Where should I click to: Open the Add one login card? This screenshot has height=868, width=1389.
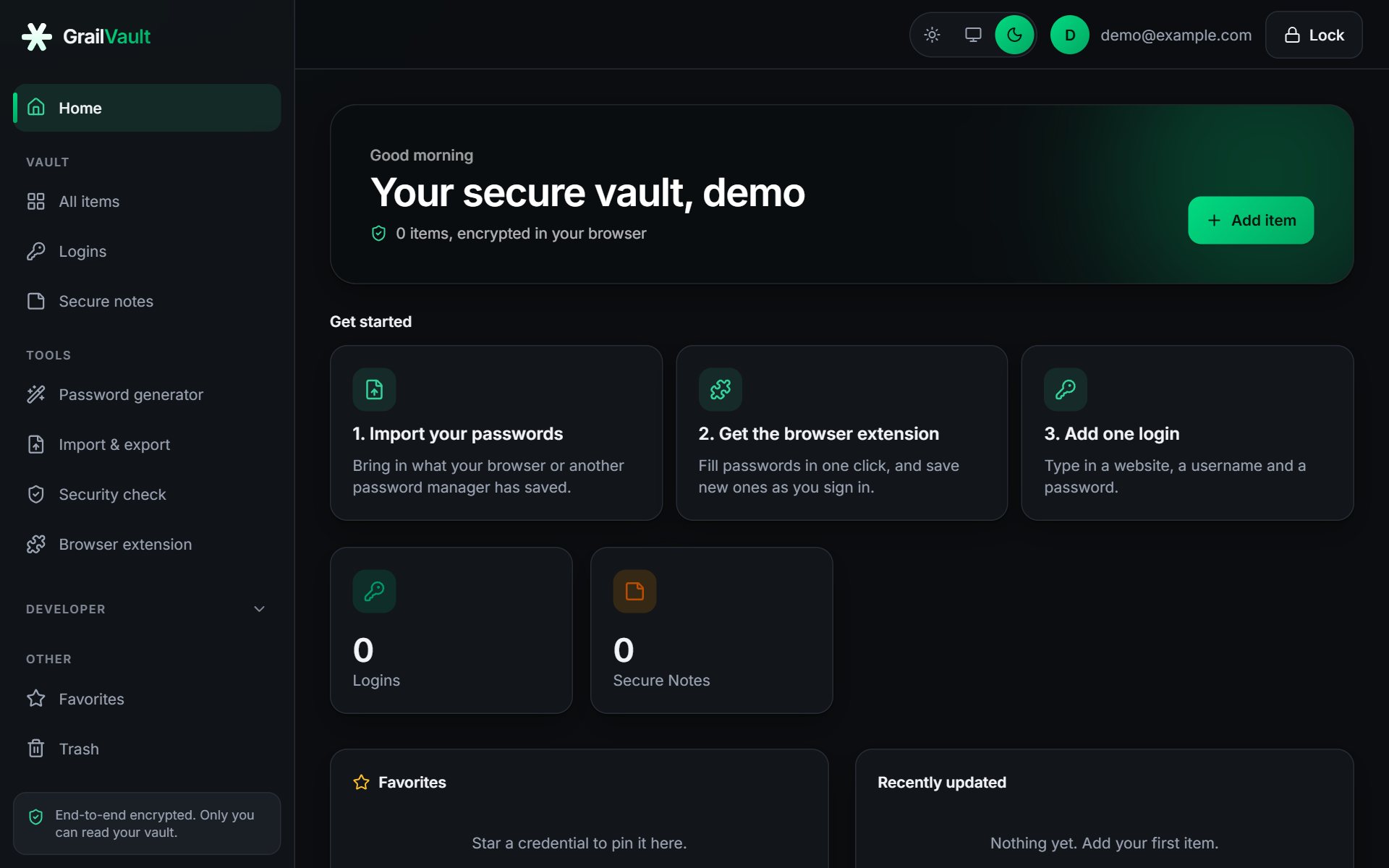click(1187, 433)
